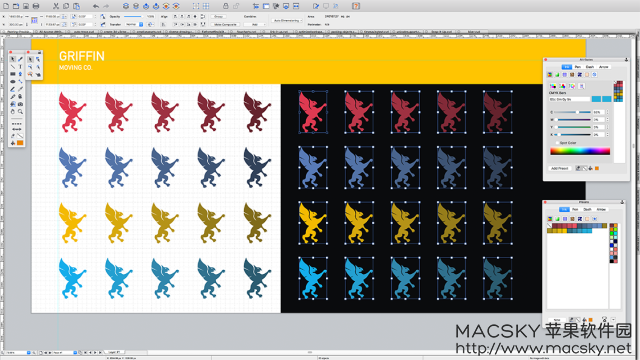Click the Print icon in top toolbar
Screen dimensions: 640x360
coord(36,6)
